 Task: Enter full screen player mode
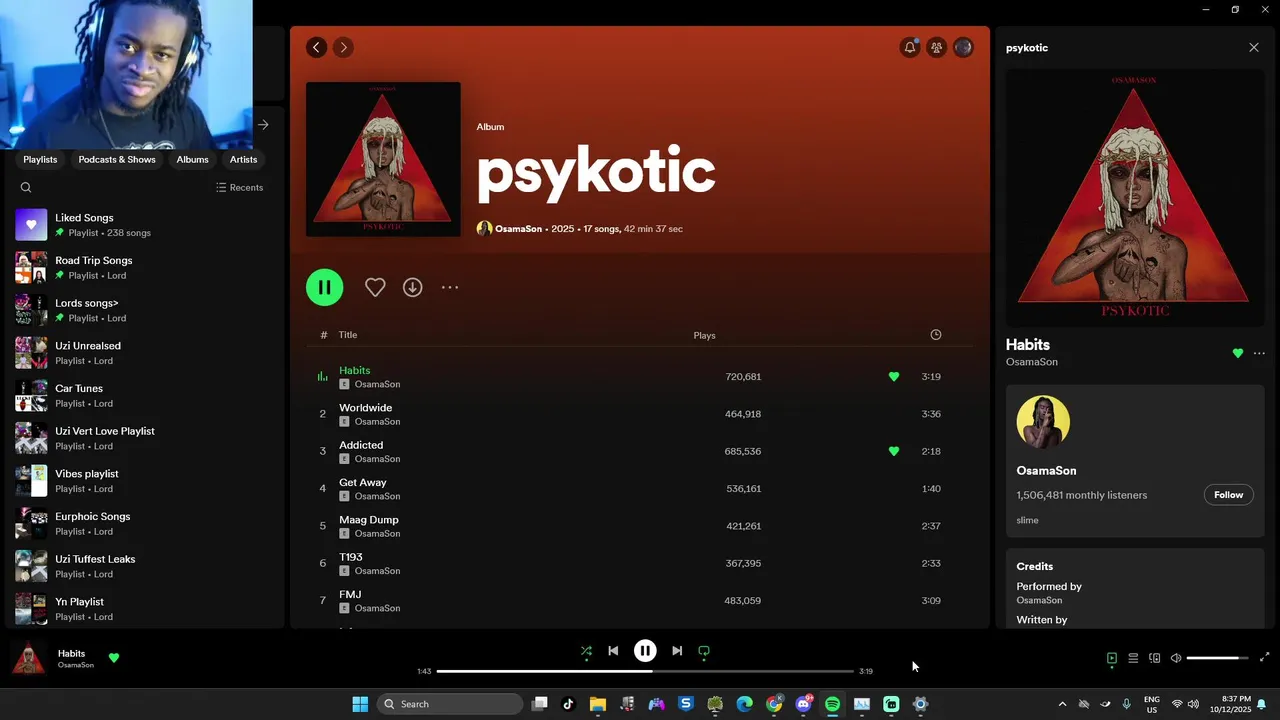[1264, 657]
